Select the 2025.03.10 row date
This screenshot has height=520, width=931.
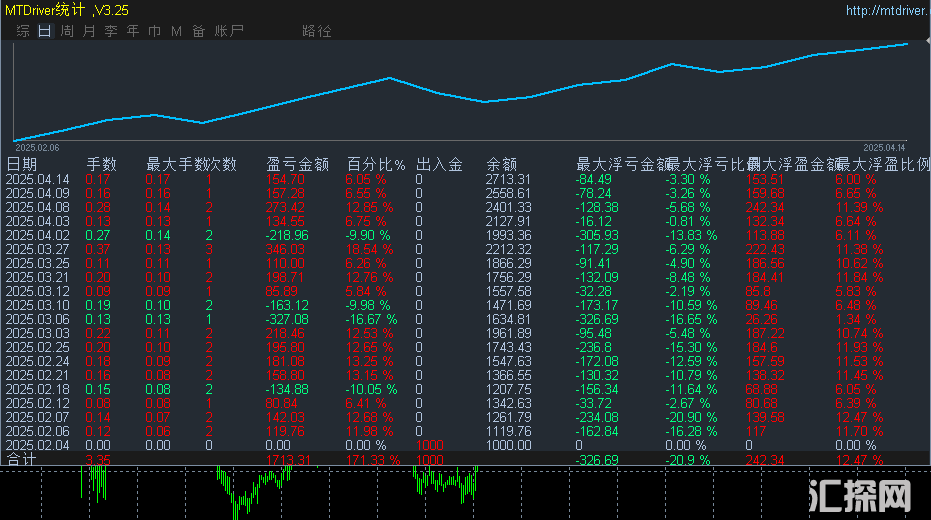click(x=37, y=305)
